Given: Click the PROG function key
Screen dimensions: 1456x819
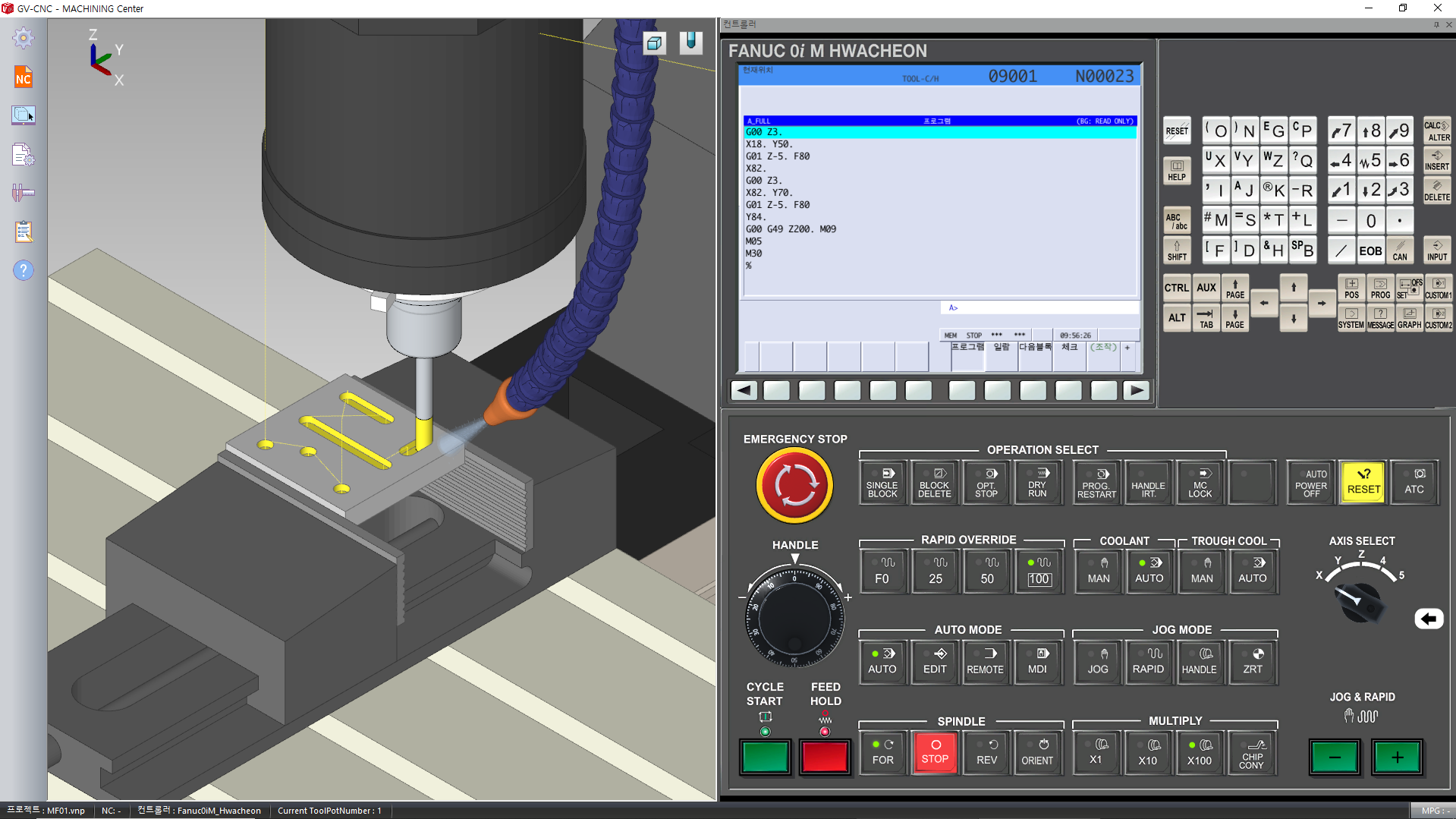Looking at the screenshot, I should [1380, 288].
